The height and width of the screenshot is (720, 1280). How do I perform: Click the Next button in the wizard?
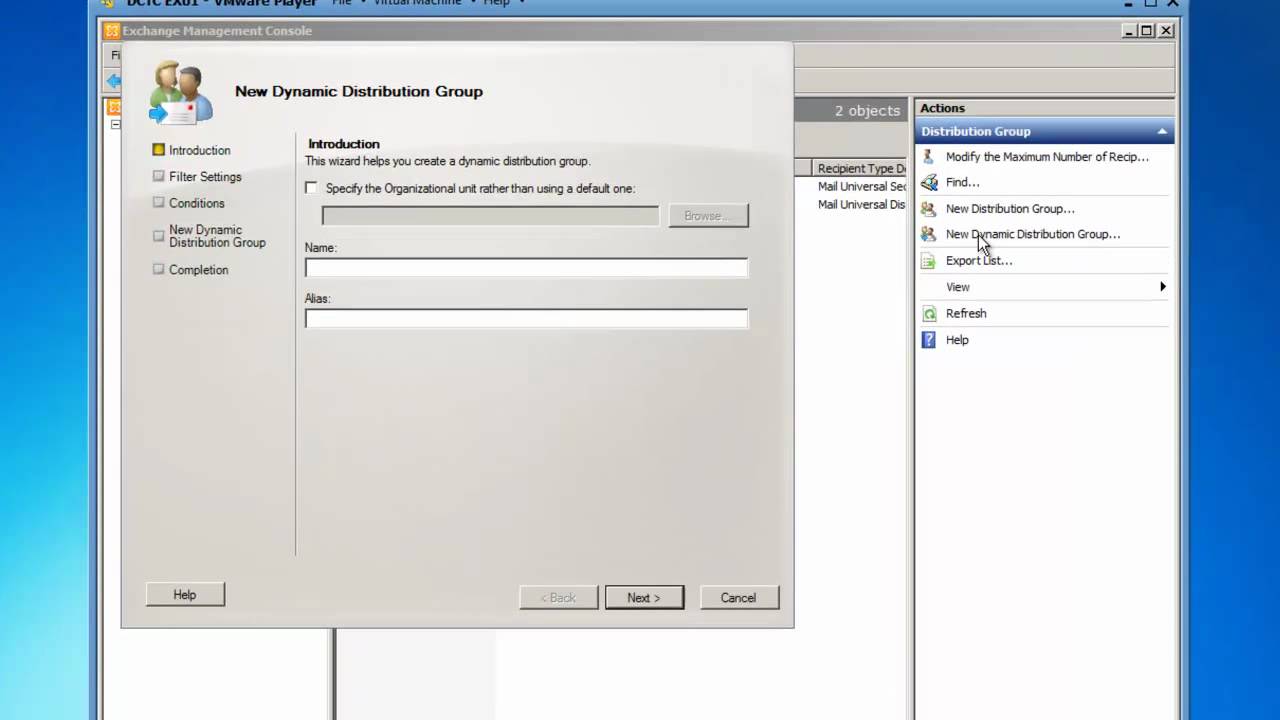644,597
